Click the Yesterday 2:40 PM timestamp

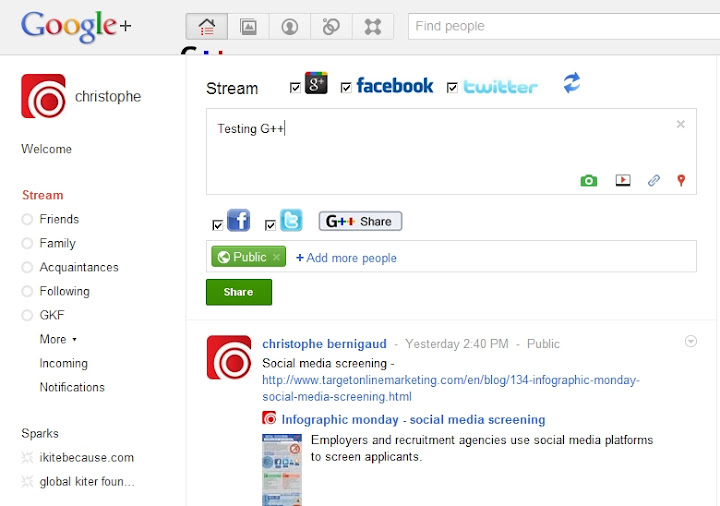457,344
